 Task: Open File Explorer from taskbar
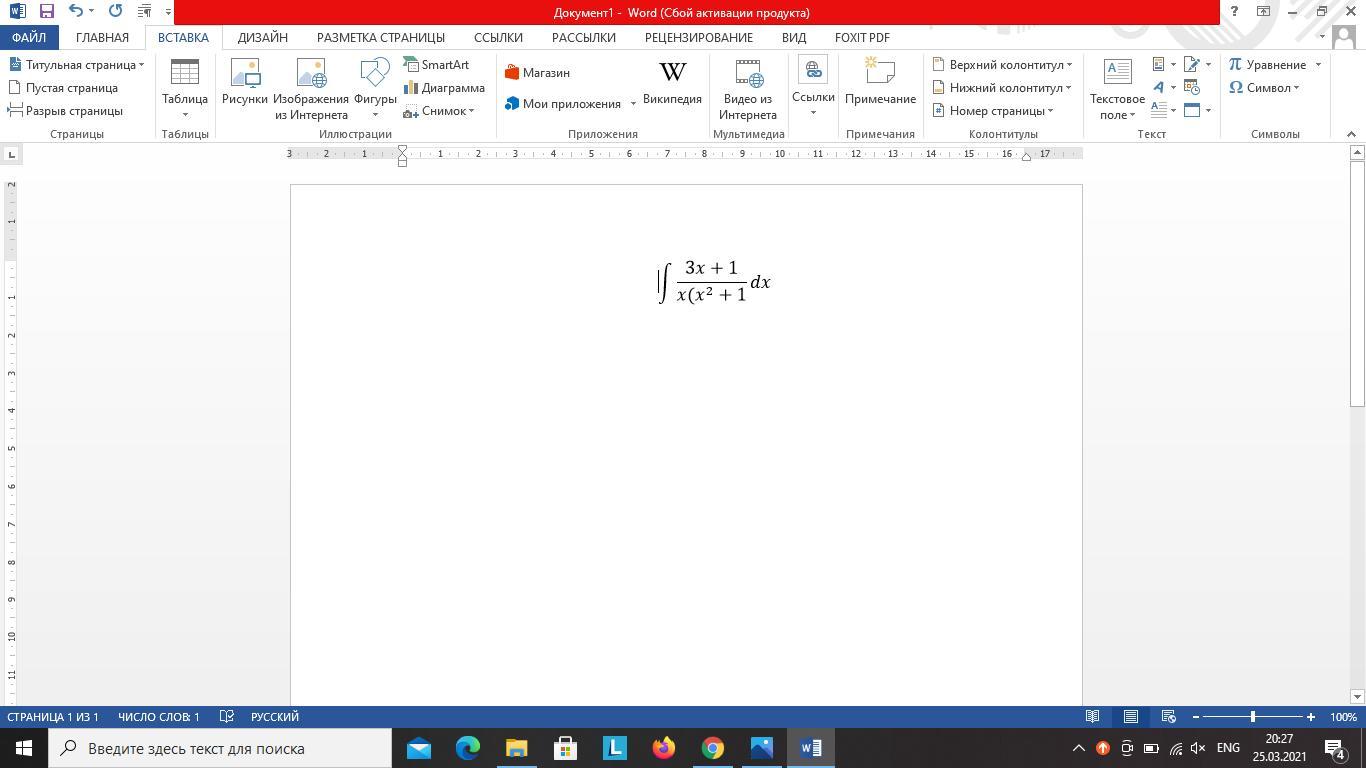tap(516, 748)
